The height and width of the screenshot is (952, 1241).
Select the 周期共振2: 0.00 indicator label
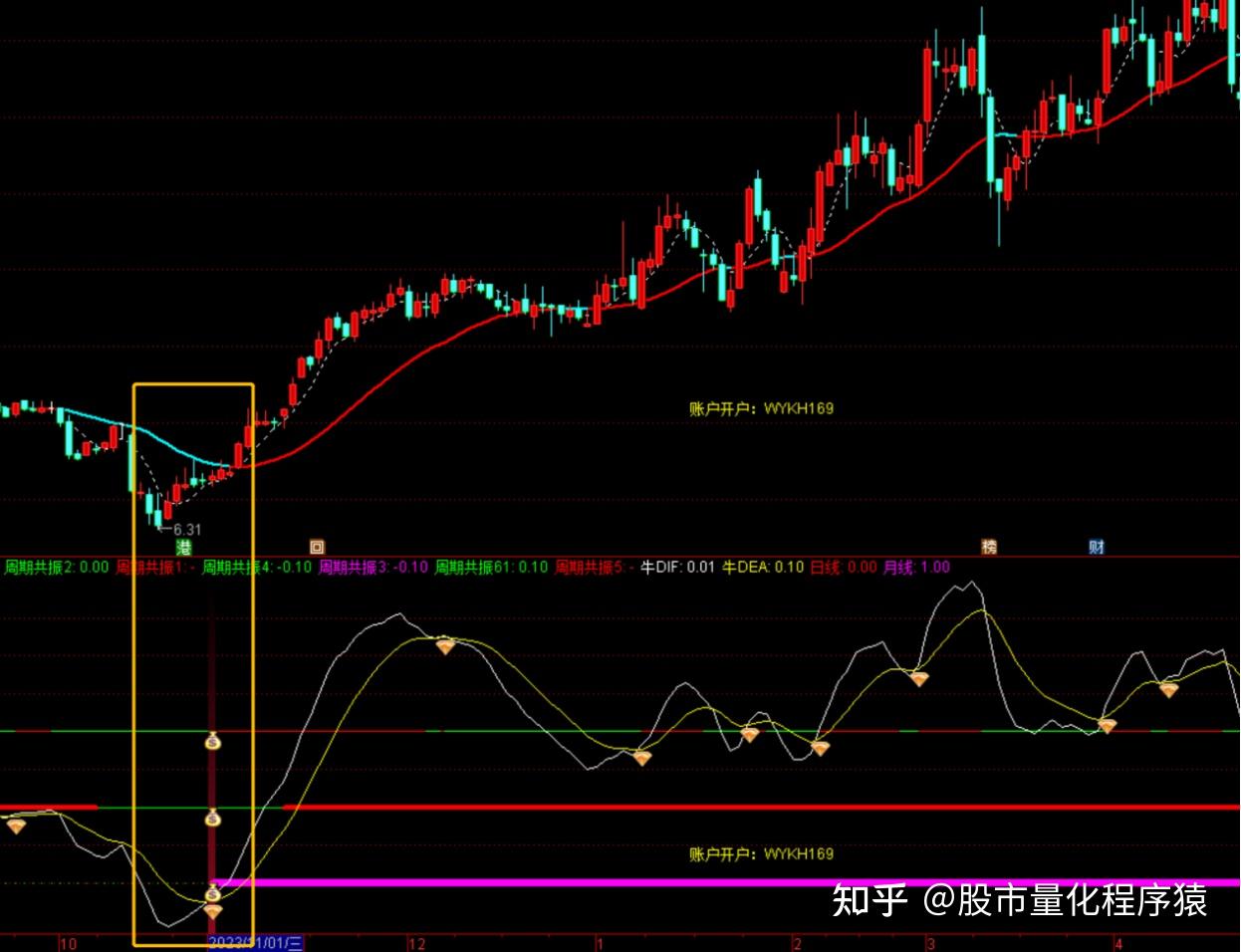click(57, 568)
